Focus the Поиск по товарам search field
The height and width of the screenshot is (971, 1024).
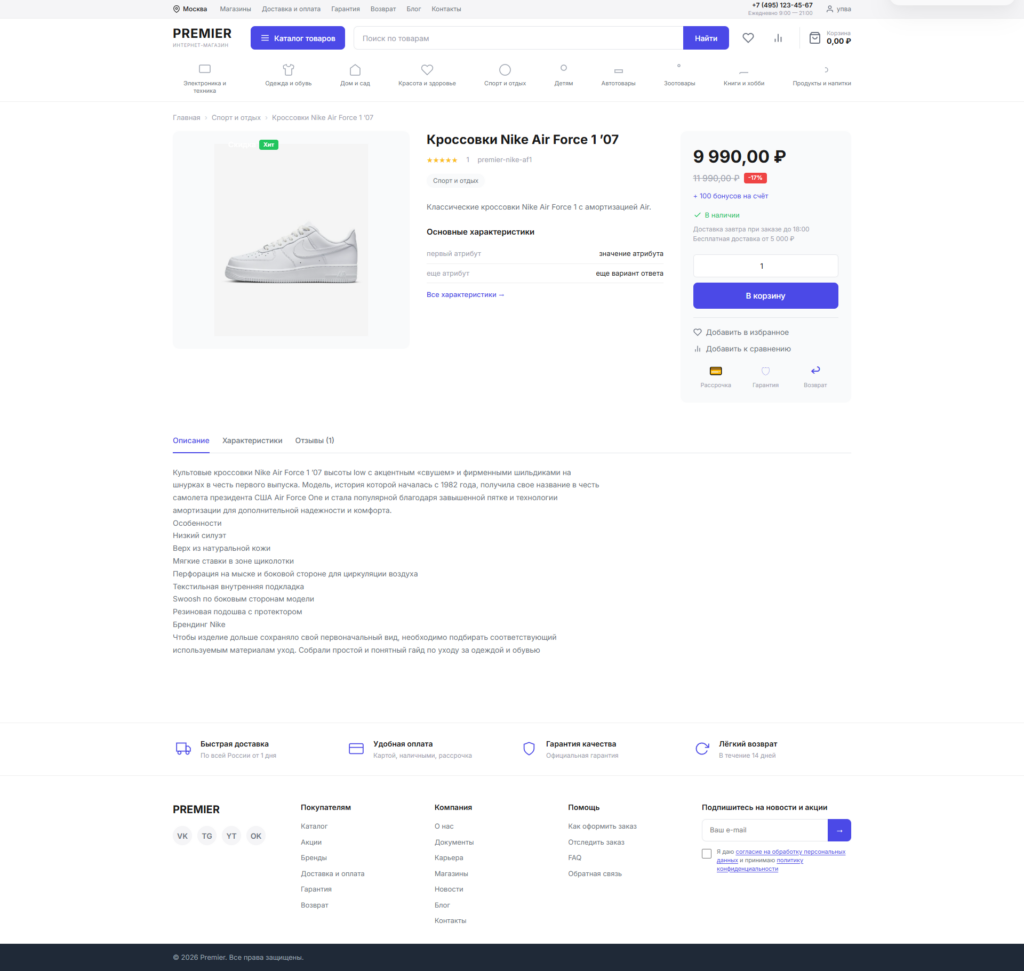519,38
